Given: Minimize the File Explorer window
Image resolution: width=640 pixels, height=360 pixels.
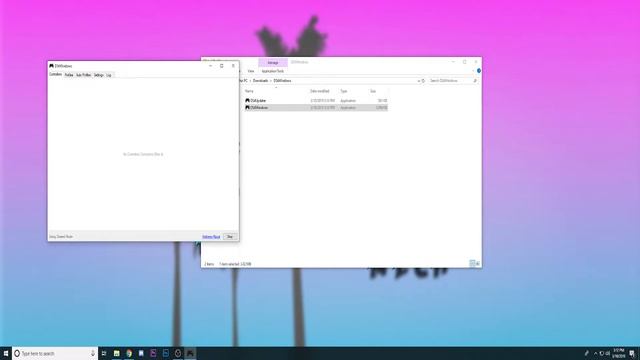Looking at the screenshot, I should point(453,62).
